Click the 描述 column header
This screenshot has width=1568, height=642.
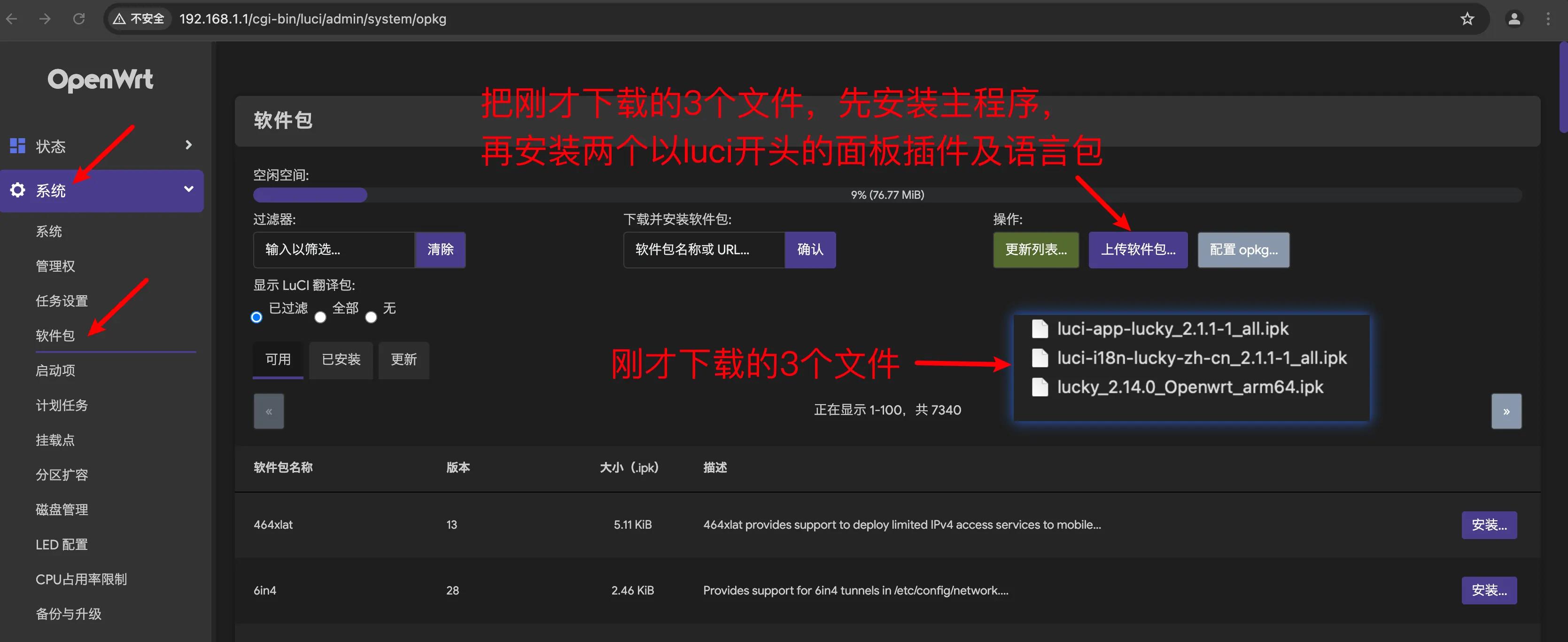coord(715,467)
